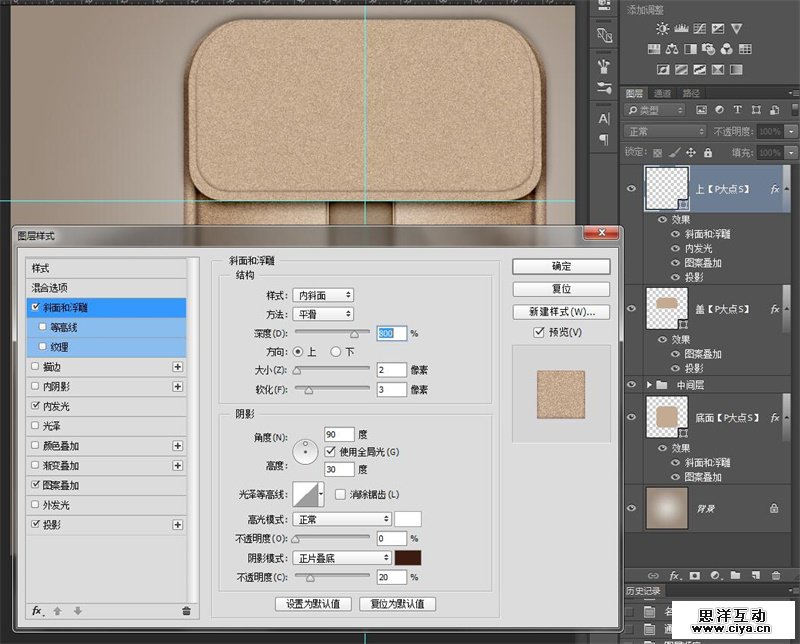Click the plus icon next to 描边
The width and height of the screenshot is (800, 644).
pyautogui.click(x=178, y=367)
